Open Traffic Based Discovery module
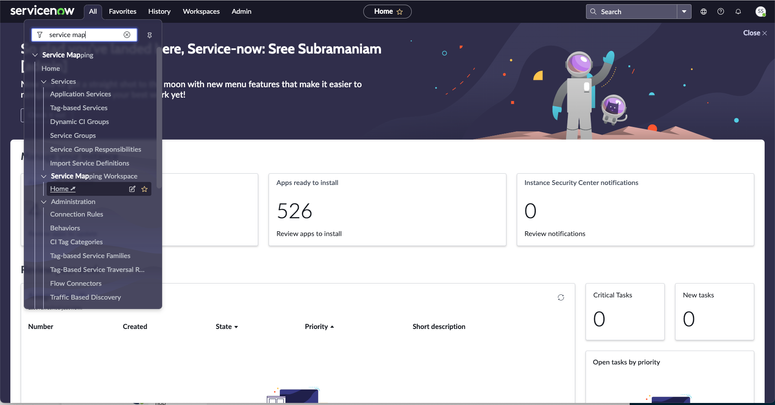 (x=85, y=297)
